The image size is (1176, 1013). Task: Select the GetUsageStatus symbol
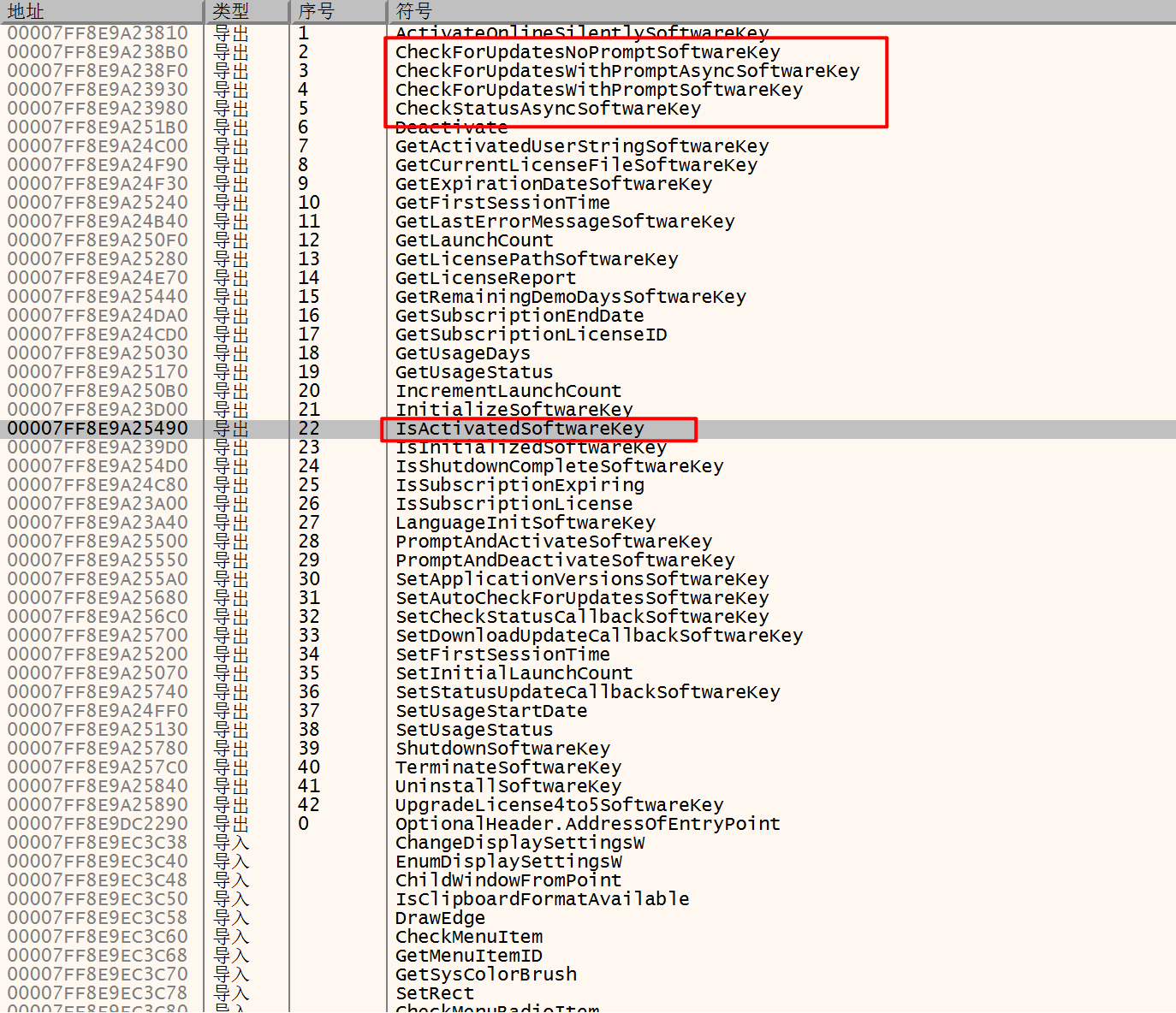(x=474, y=372)
